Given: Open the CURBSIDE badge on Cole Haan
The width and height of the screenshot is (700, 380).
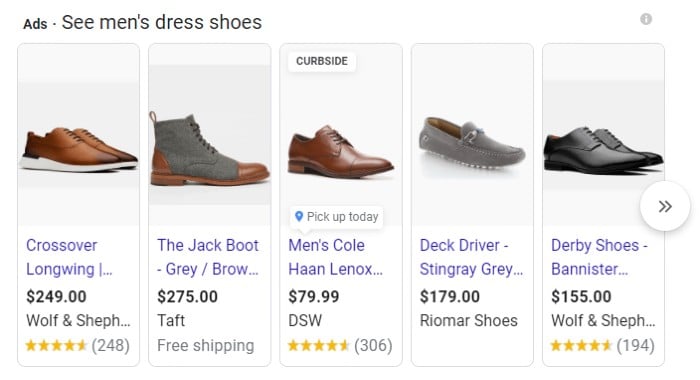Looking at the screenshot, I should click(x=322, y=61).
